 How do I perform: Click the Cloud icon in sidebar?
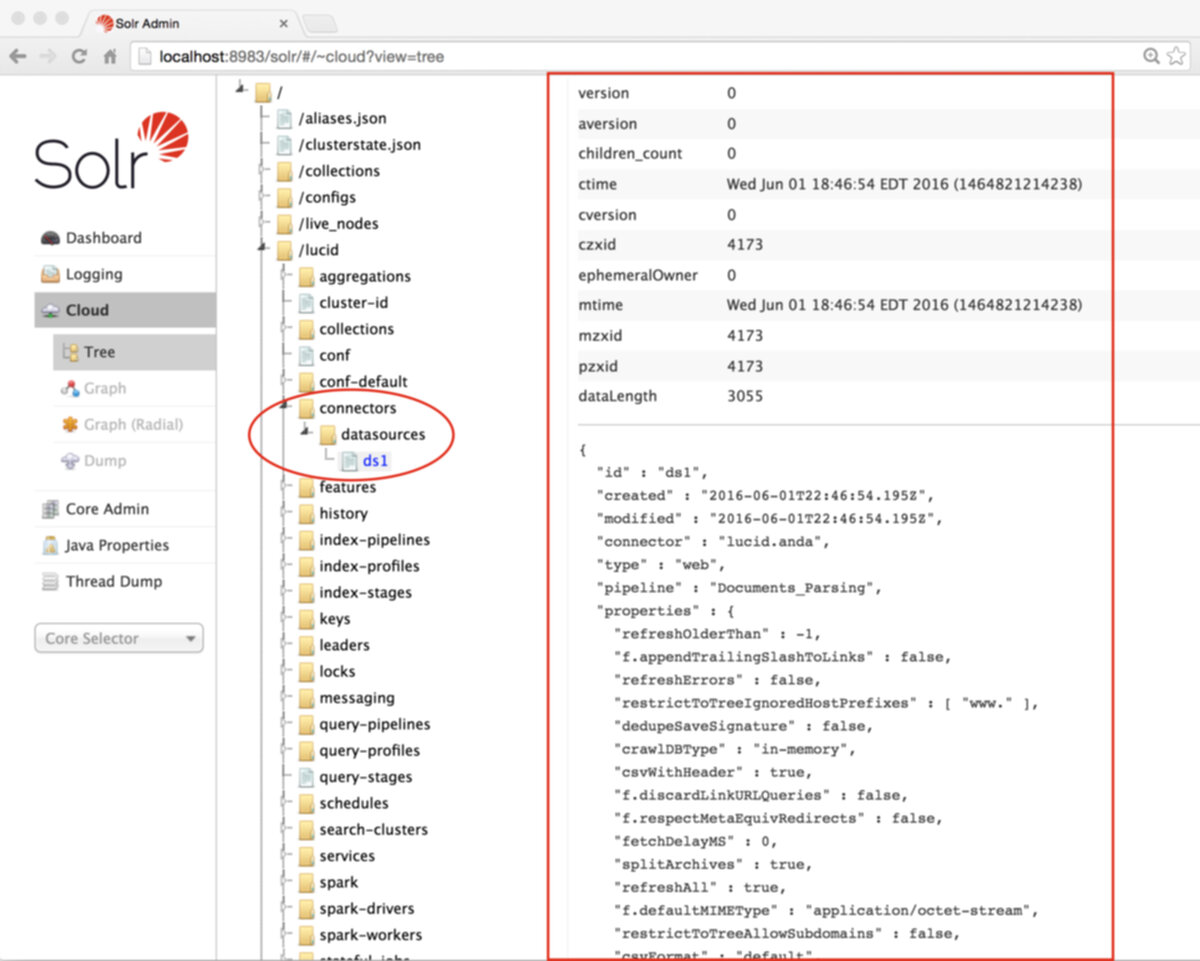50,311
